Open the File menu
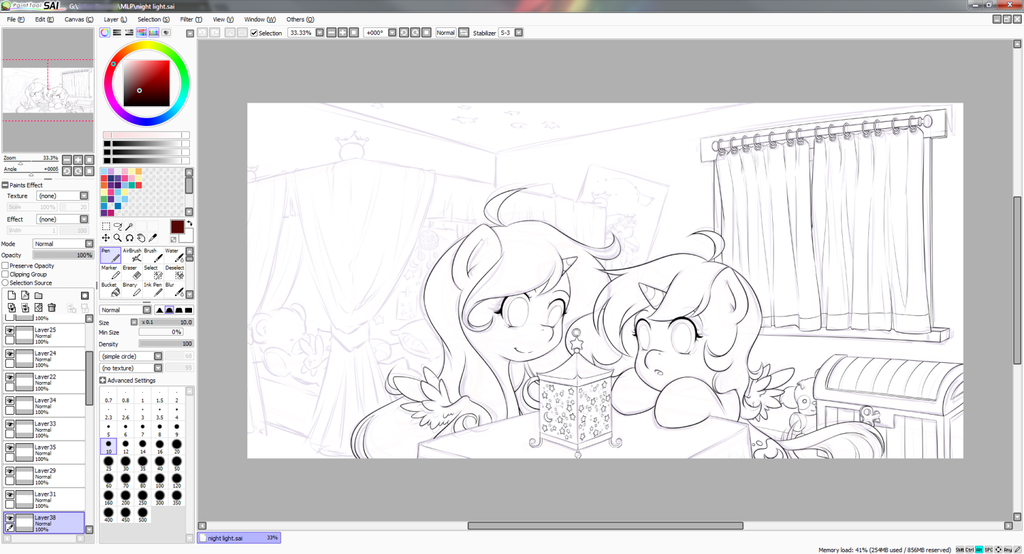1024x554 pixels. (x=16, y=20)
